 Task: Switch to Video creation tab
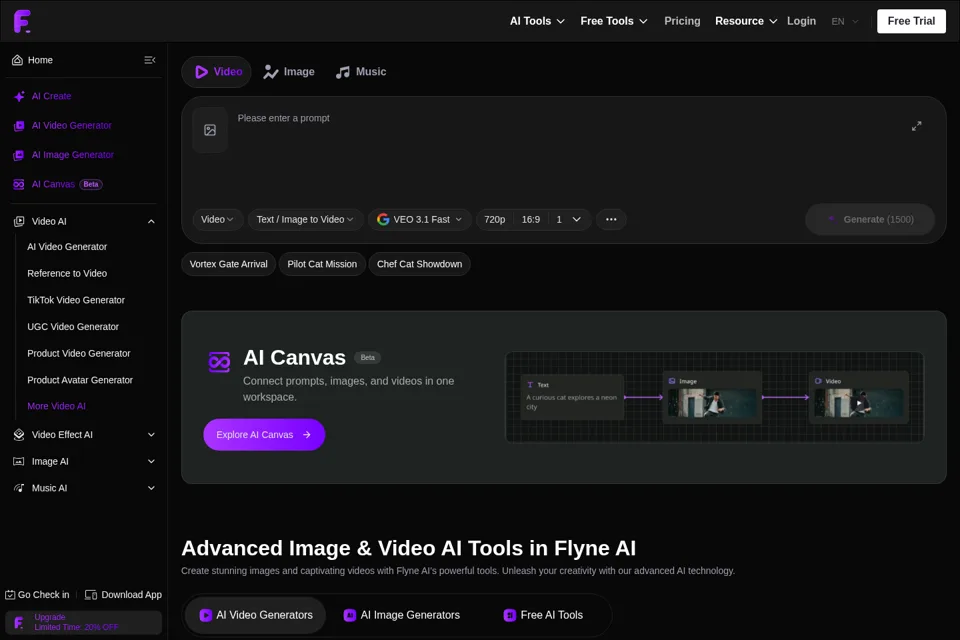coord(217,72)
